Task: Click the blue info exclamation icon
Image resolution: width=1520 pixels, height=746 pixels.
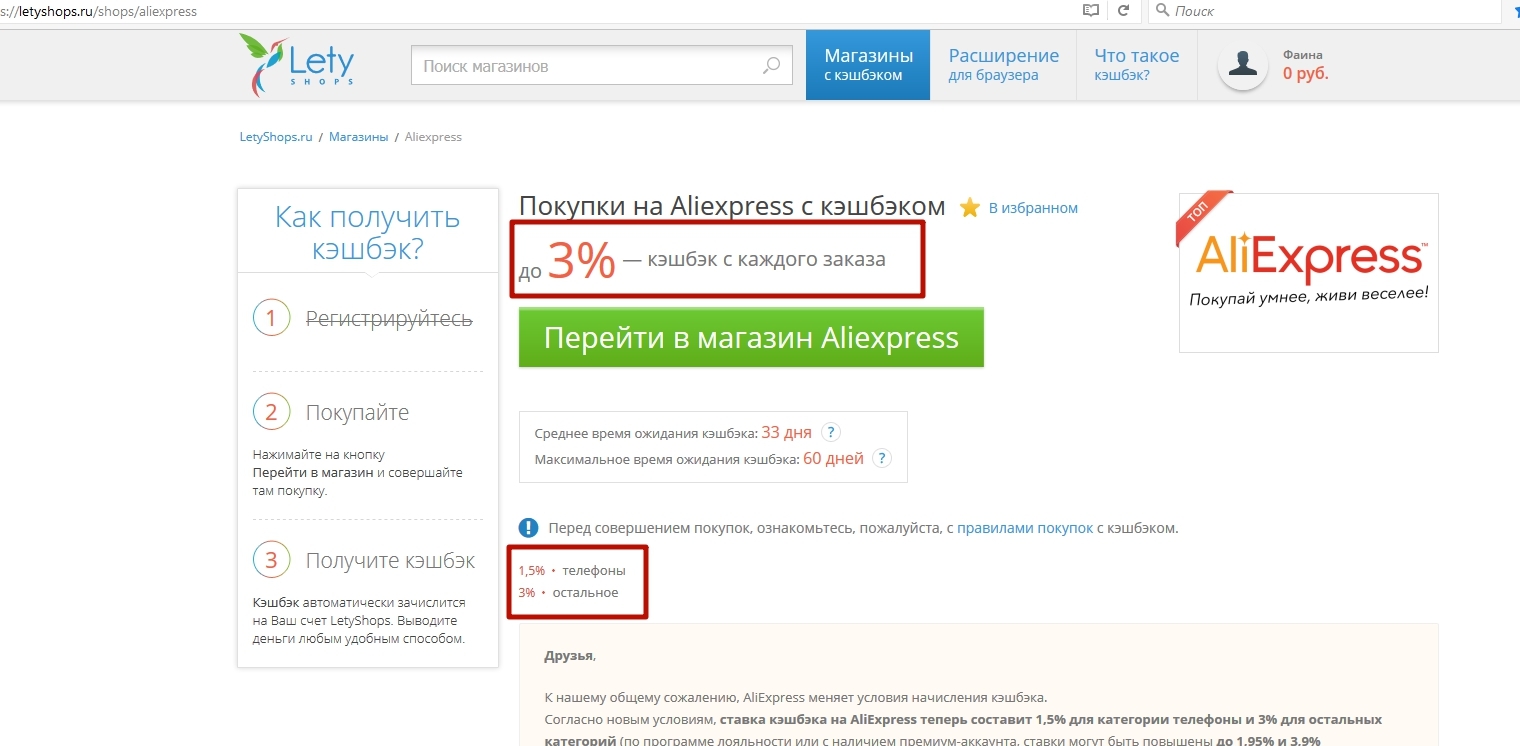Action: 529,528
